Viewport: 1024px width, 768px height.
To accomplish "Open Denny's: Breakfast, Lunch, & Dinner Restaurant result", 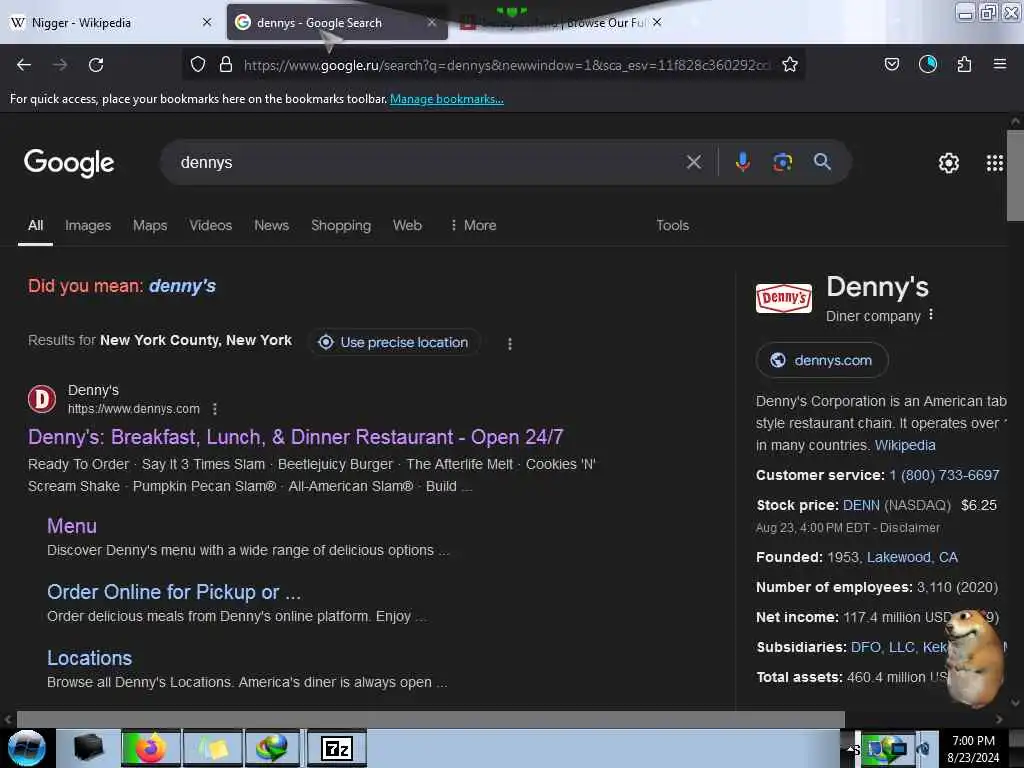I will pyautogui.click(x=296, y=437).
